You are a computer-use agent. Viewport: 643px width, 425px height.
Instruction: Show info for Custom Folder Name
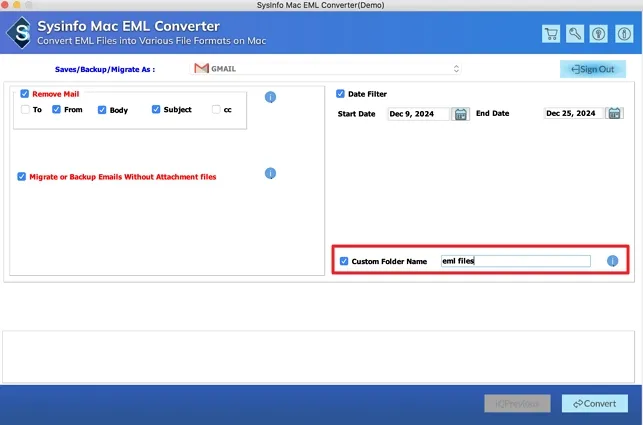[612, 261]
